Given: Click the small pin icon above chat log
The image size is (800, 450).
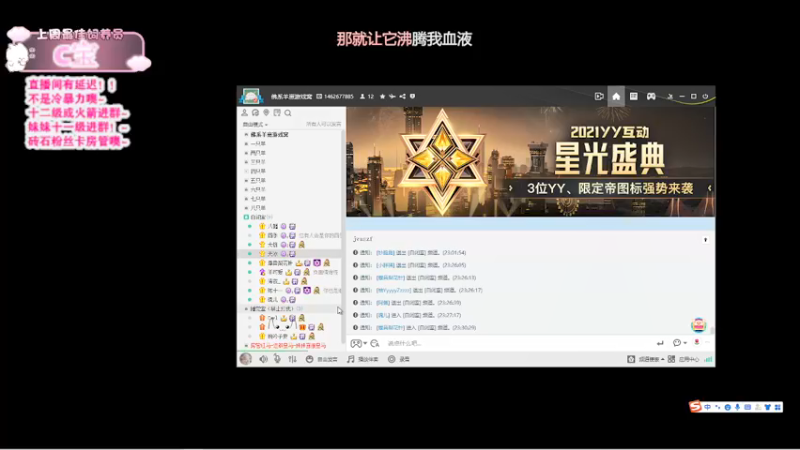Looking at the screenshot, I should (x=706, y=240).
